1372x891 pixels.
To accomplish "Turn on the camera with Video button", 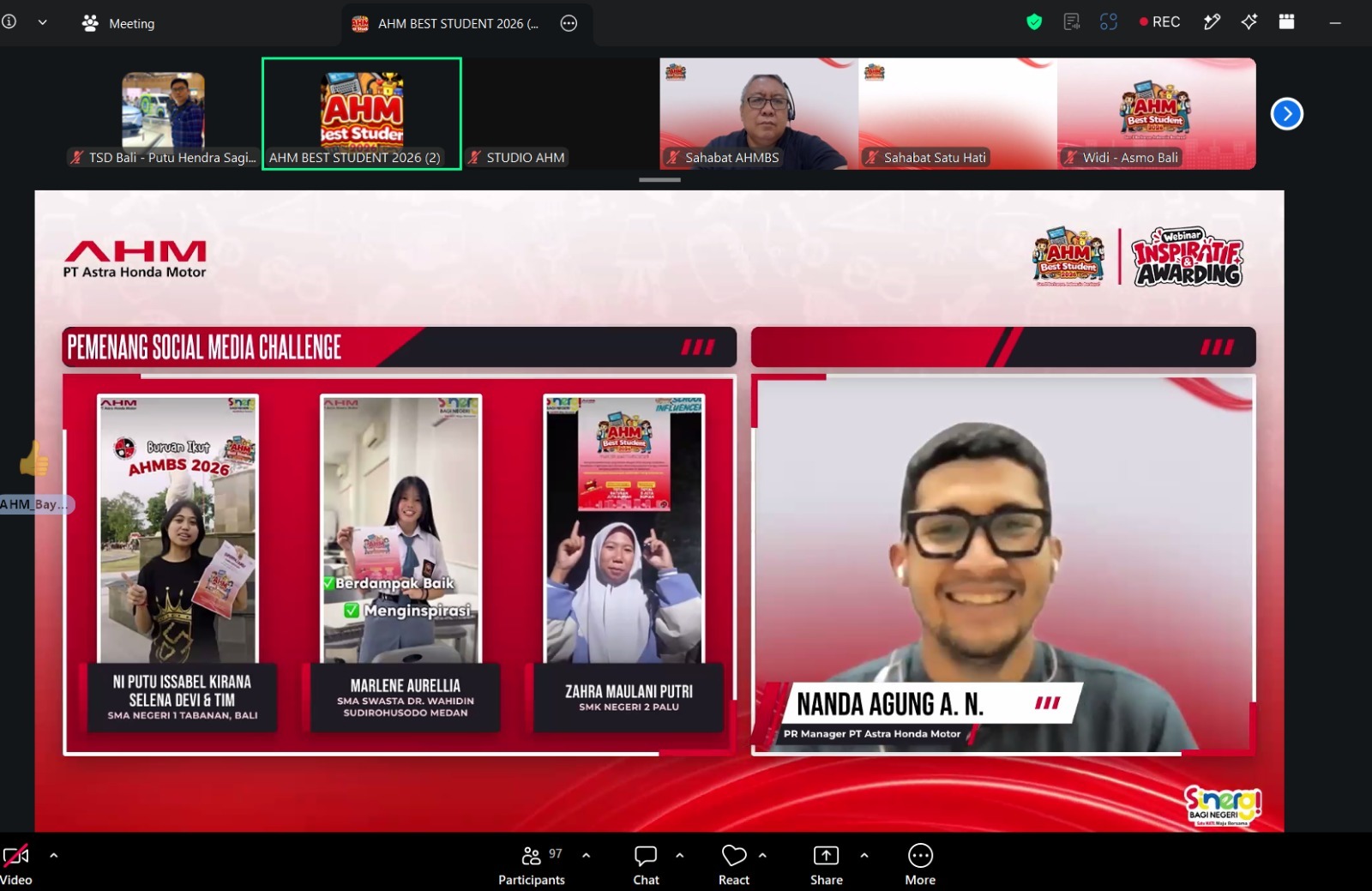I will pos(16,865).
